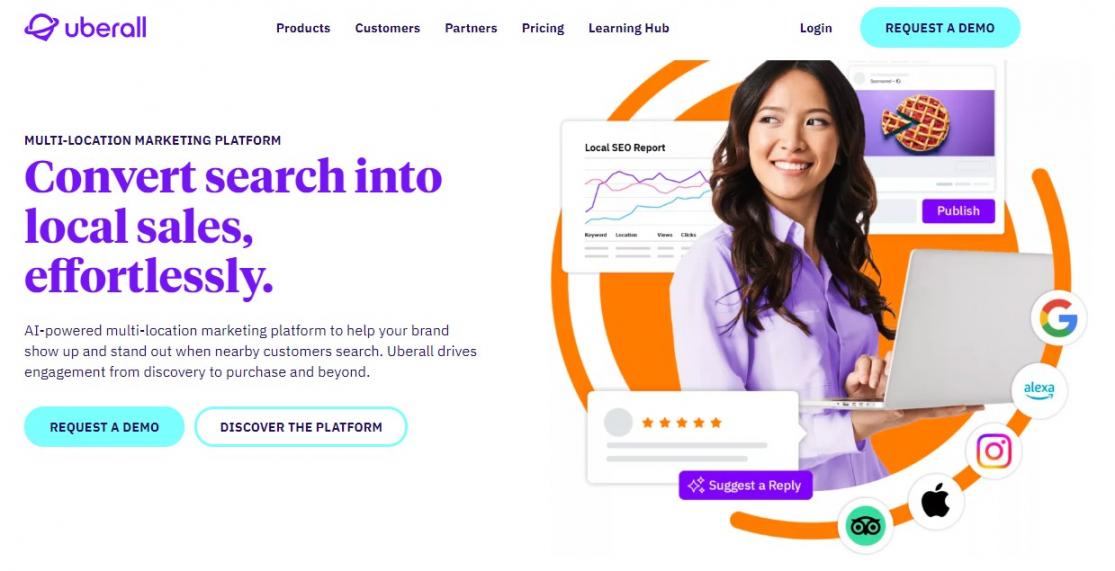Click the Discover the Platform button
Screen dimensions: 1115x571
pyautogui.click(x=301, y=427)
